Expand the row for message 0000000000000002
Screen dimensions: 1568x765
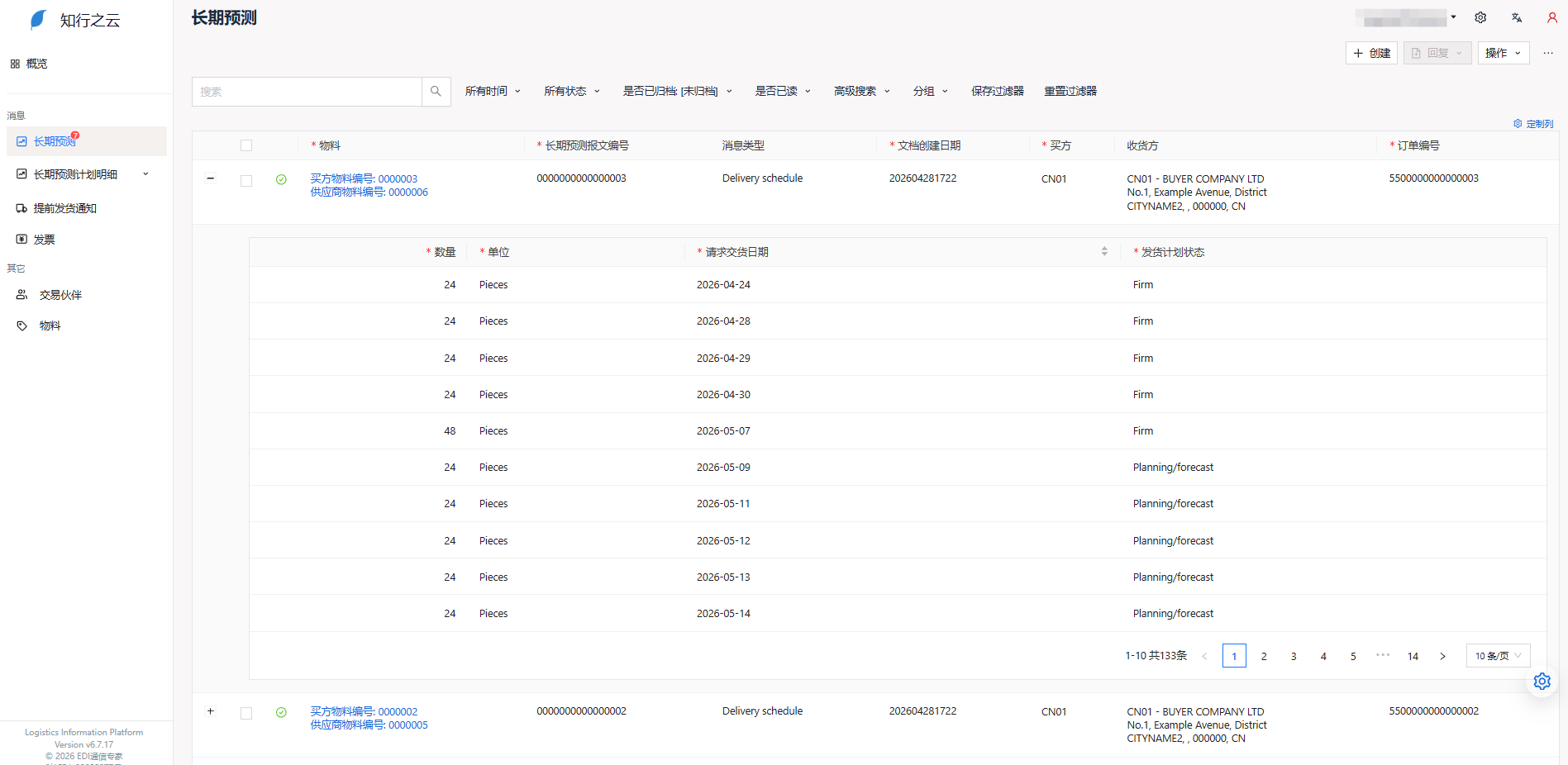pos(211,711)
